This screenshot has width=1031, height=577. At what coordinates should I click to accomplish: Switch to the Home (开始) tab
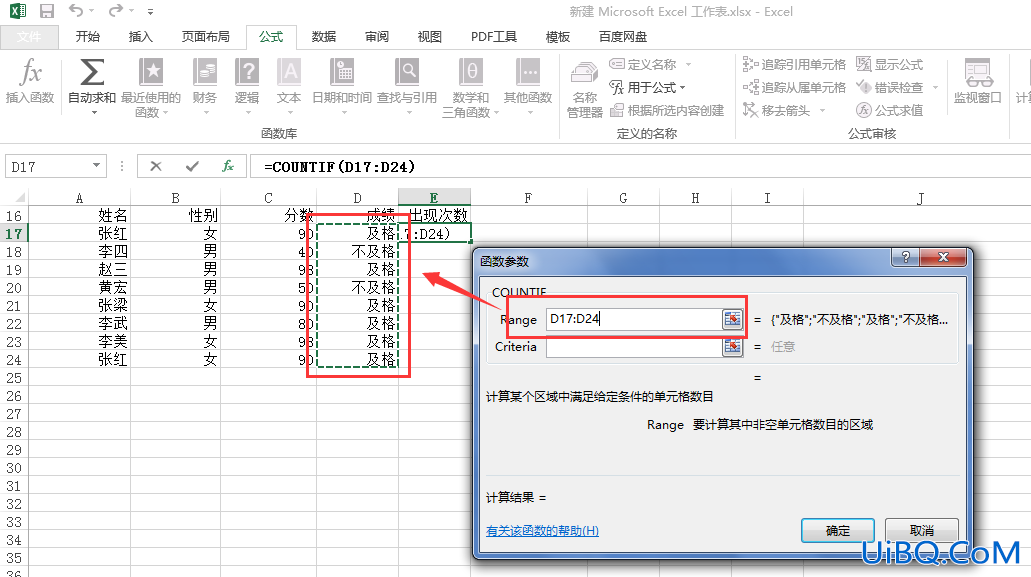click(x=87, y=37)
